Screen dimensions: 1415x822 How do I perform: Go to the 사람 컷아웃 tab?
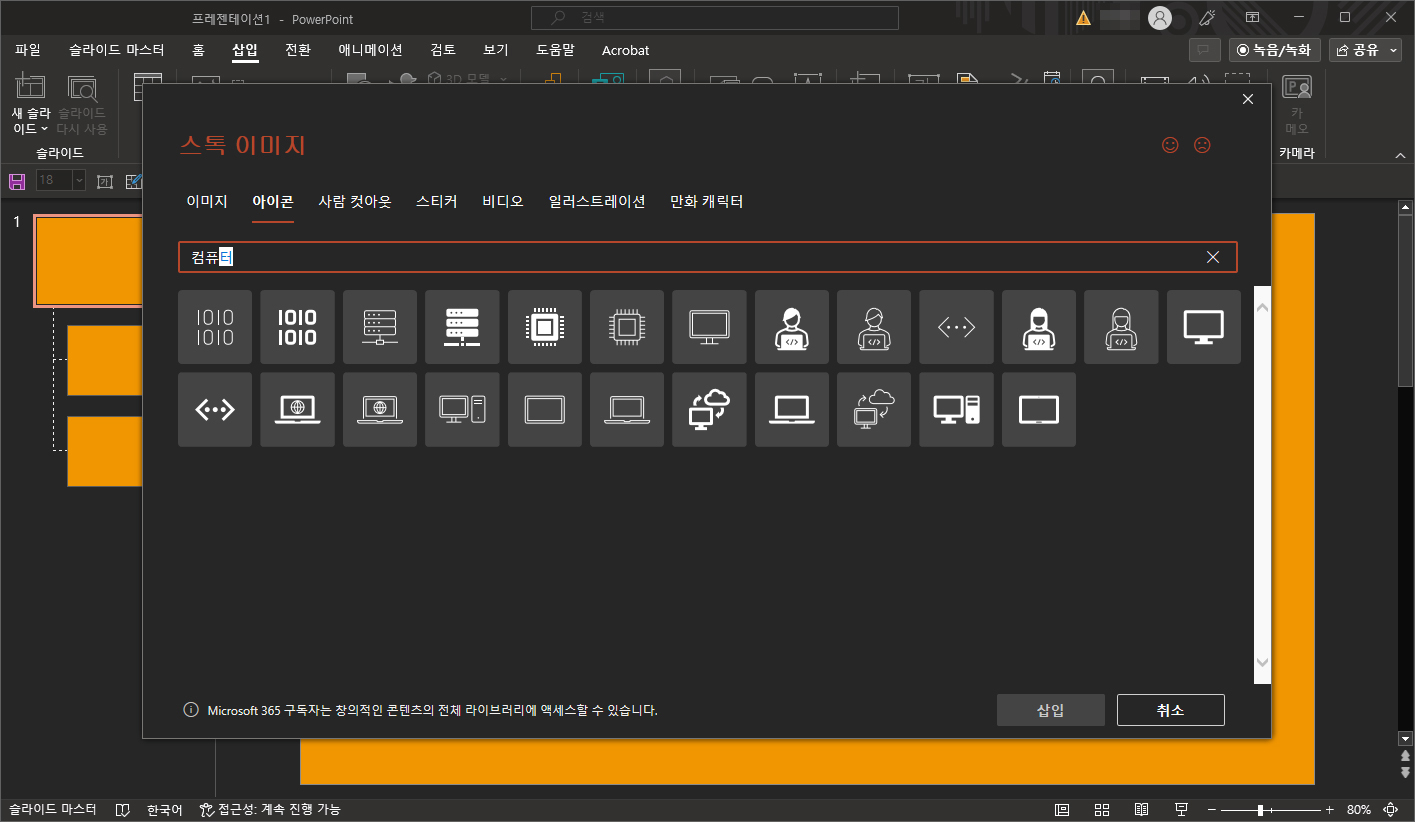click(x=355, y=201)
